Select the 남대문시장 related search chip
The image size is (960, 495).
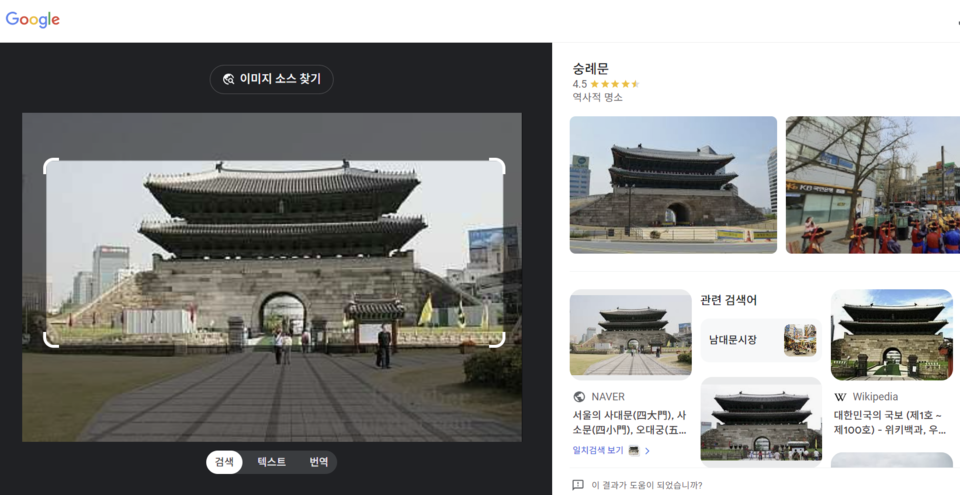tap(760, 340)
